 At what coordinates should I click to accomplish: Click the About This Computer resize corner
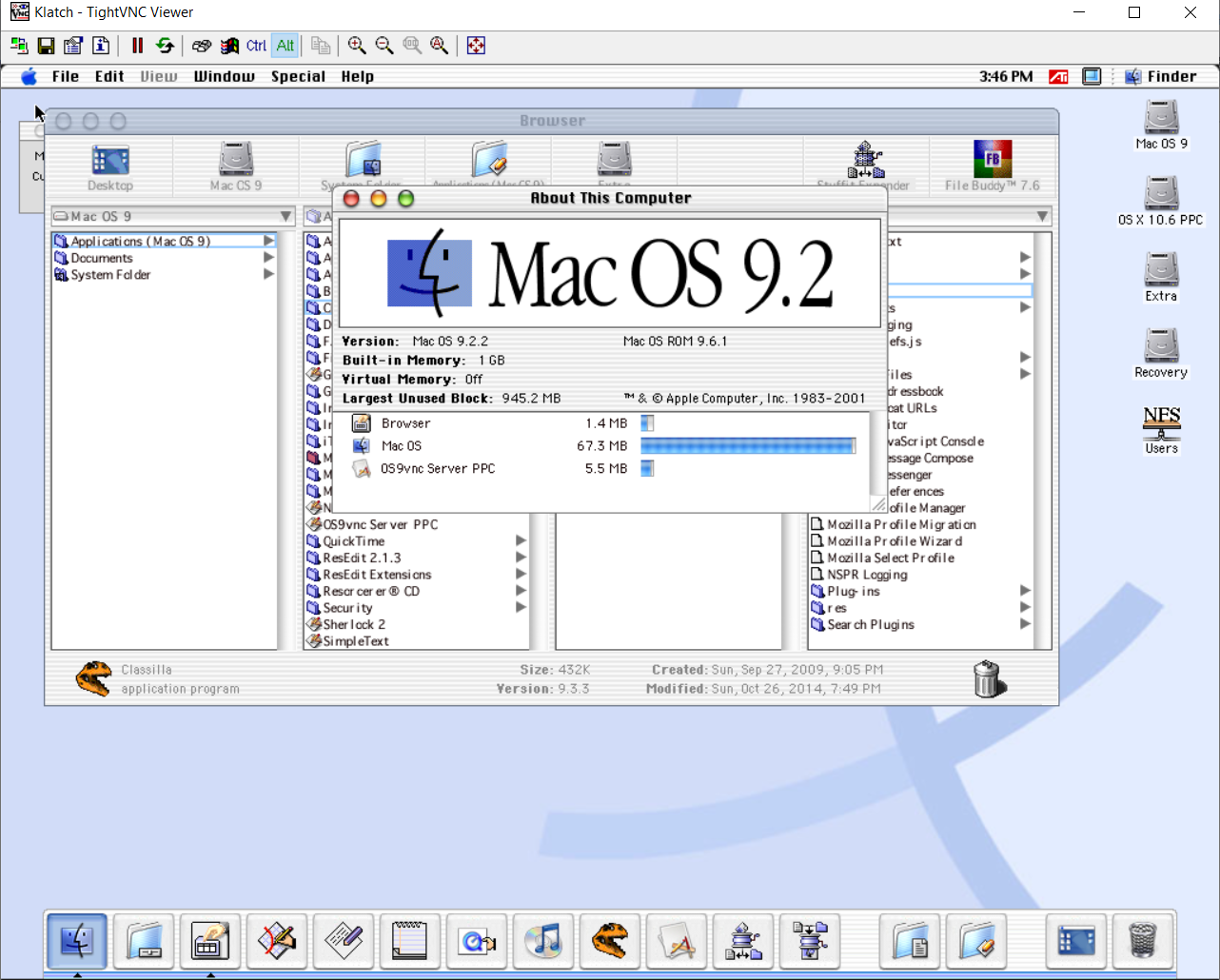[877, 504]
